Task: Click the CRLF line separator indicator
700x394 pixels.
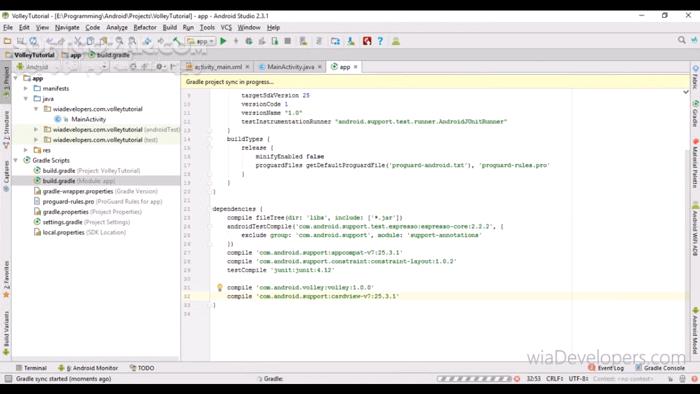Action: point(554,379)
